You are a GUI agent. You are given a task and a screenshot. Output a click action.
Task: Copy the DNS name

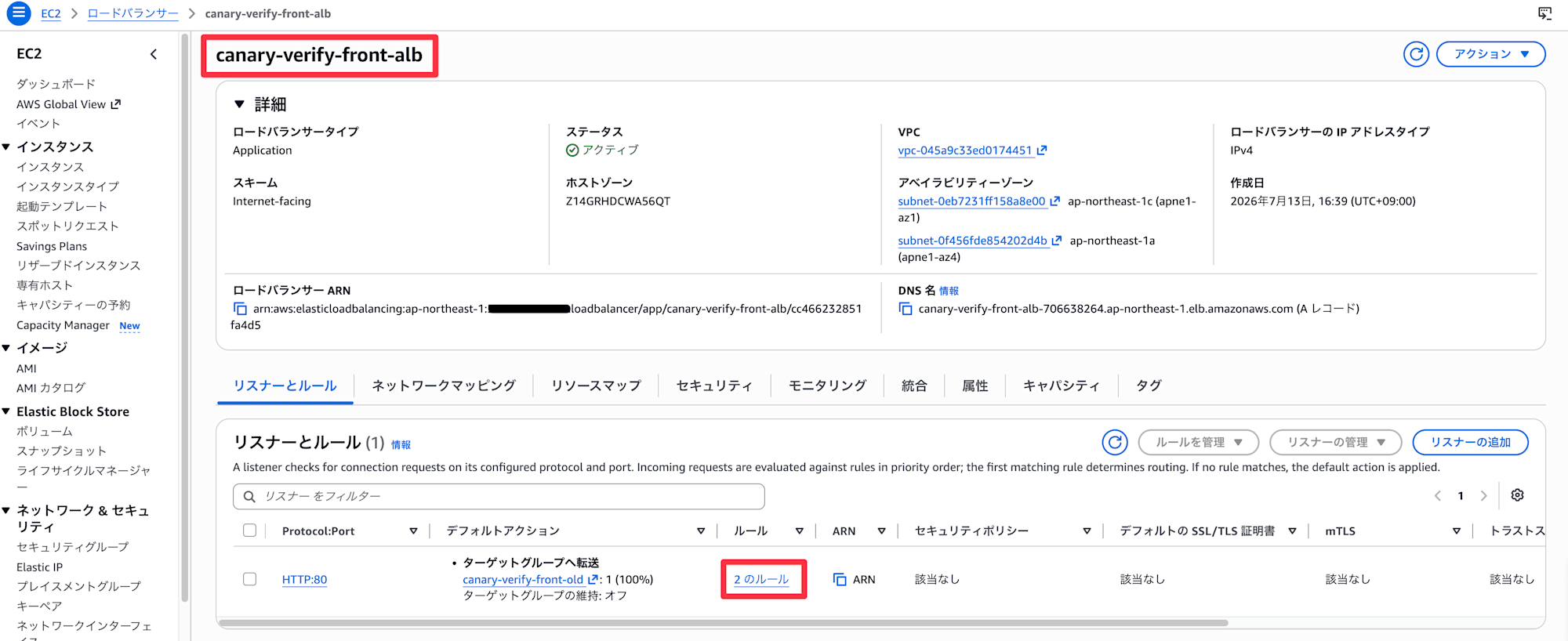(x=906, y=309)
